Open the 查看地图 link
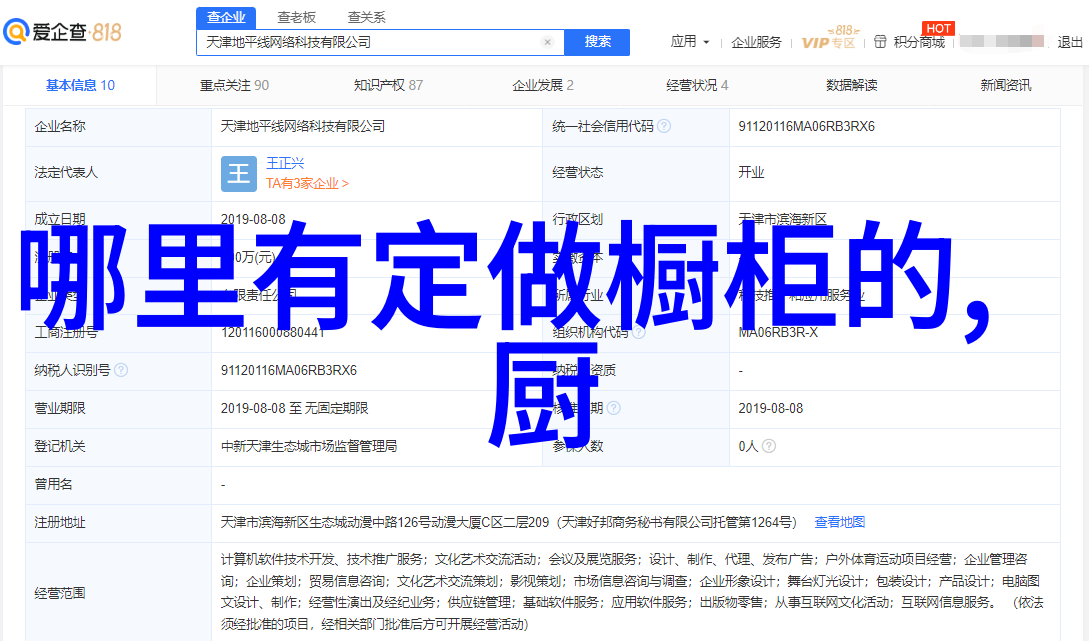The width and height of the screenshot is (1089, 641). click(839, 522)
